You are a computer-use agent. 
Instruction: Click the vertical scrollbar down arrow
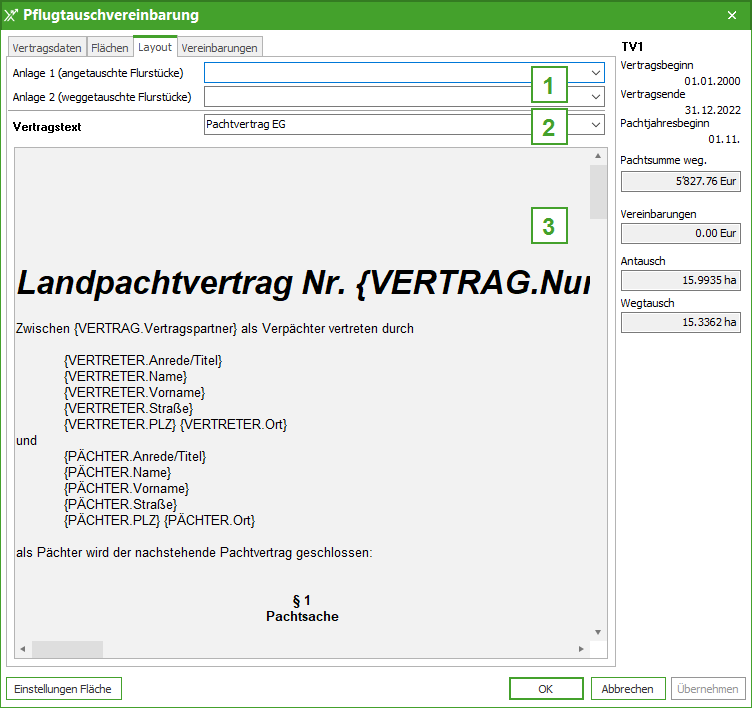point(598,632)
